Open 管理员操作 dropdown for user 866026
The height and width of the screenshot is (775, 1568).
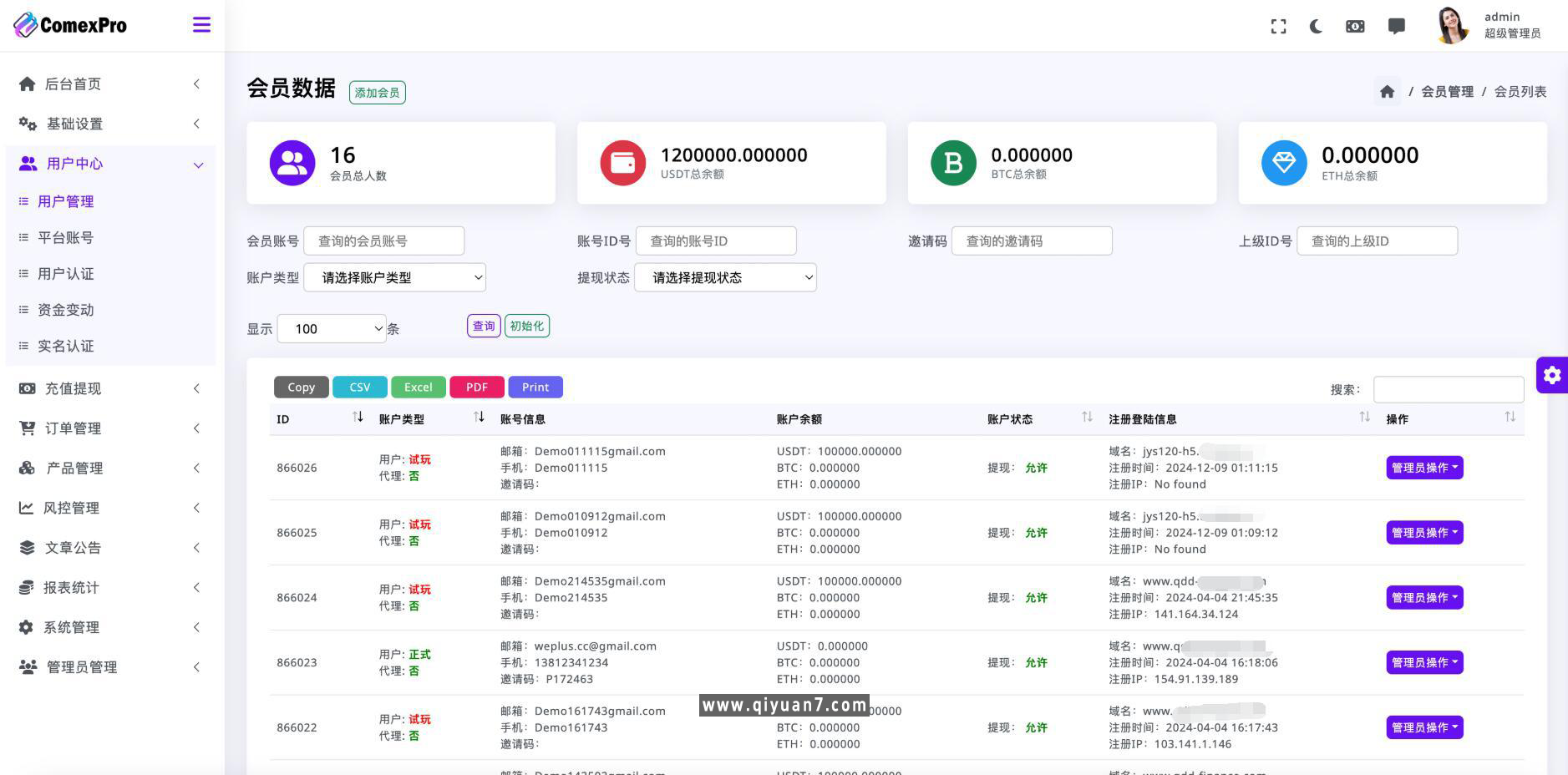pos(1424,468)
